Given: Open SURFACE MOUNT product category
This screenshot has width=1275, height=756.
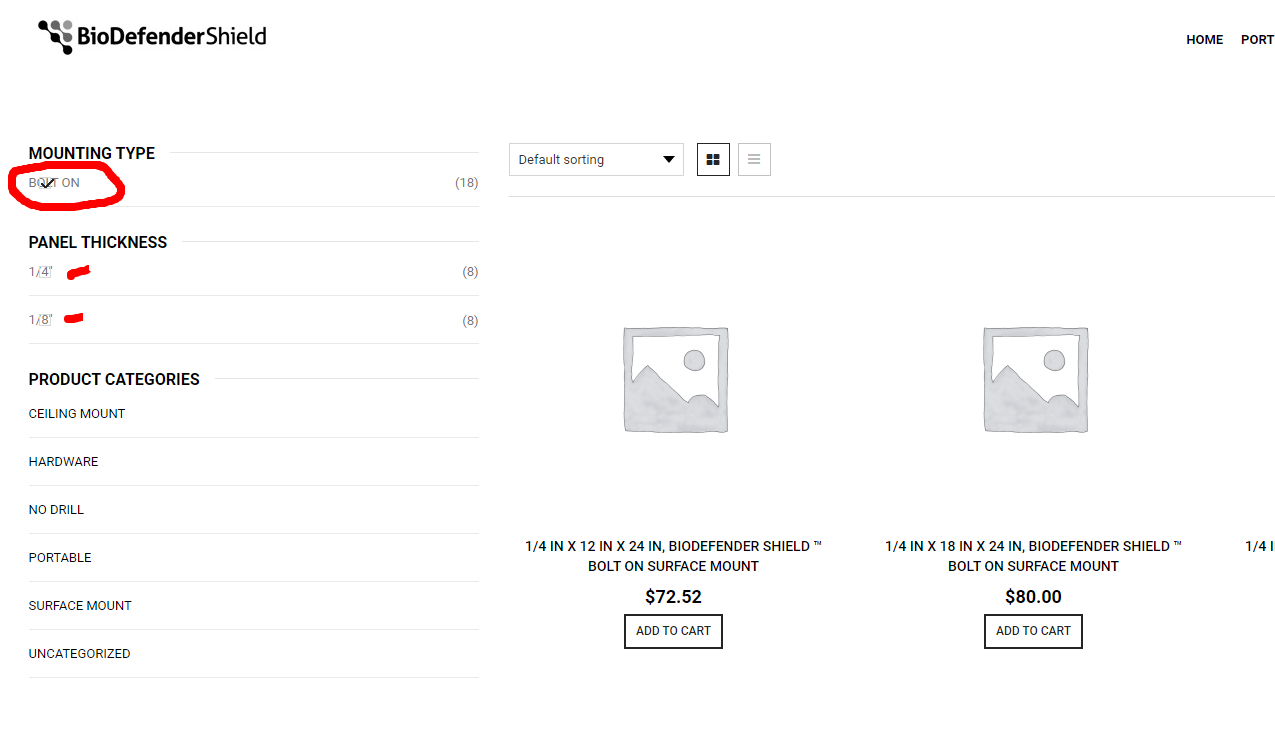Looking at the screenshot, I should click(80, 606).
